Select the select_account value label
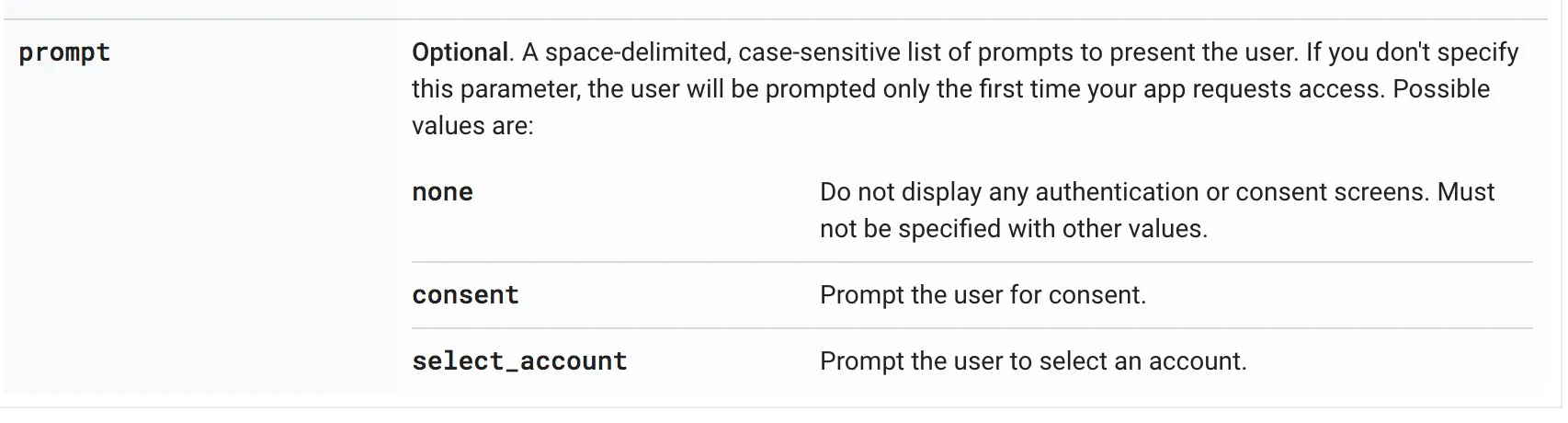The height and width of the screenshot is (423, 1568). [519, 361]
